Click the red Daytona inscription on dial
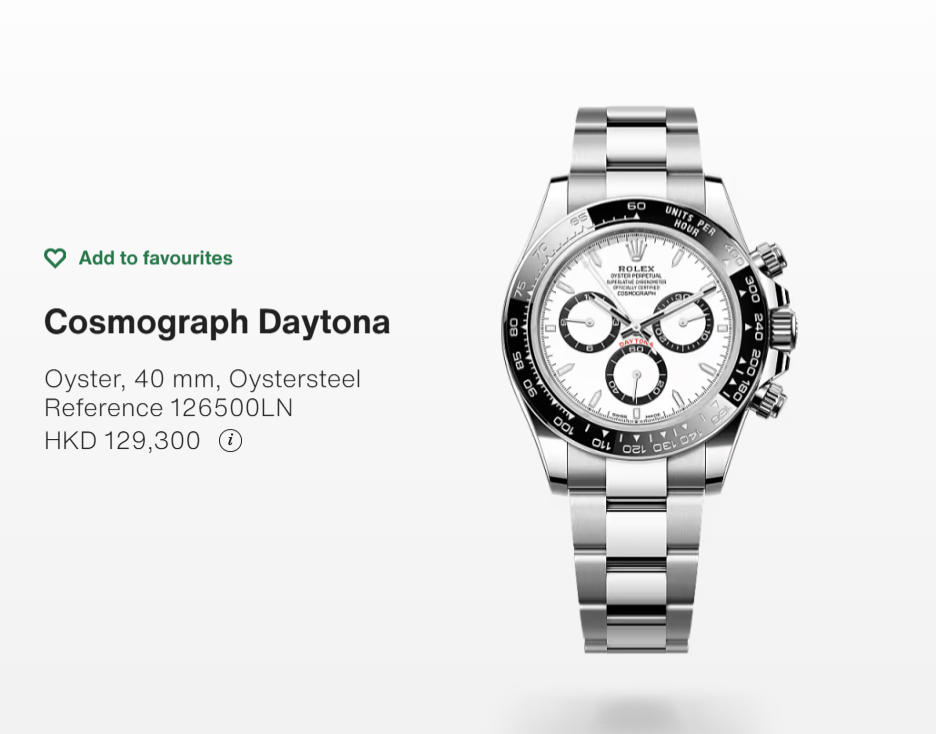The height and width of the screenshot is (734, 936). pos(636,344)
